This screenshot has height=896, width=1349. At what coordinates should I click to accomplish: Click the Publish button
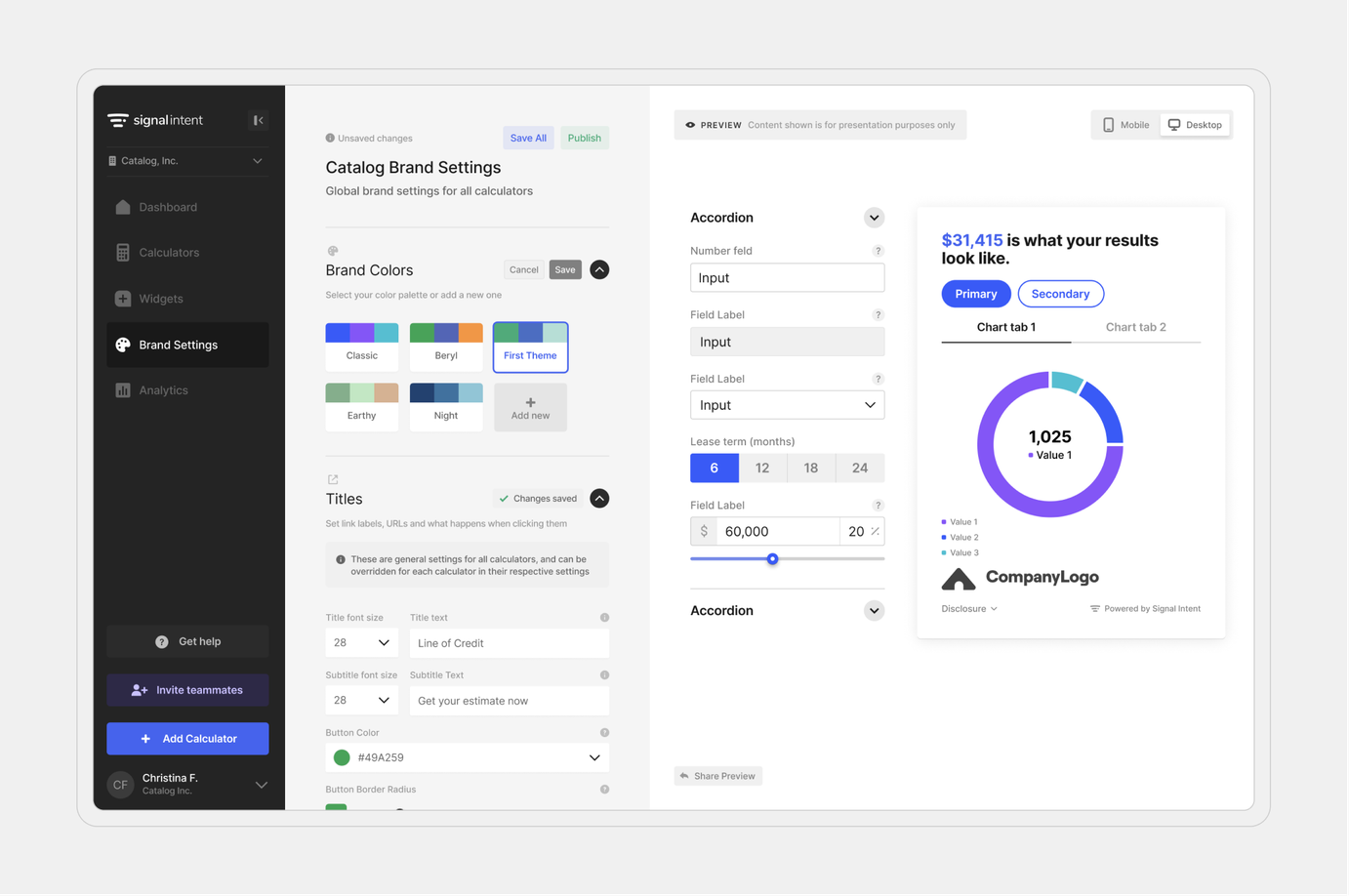585,138
